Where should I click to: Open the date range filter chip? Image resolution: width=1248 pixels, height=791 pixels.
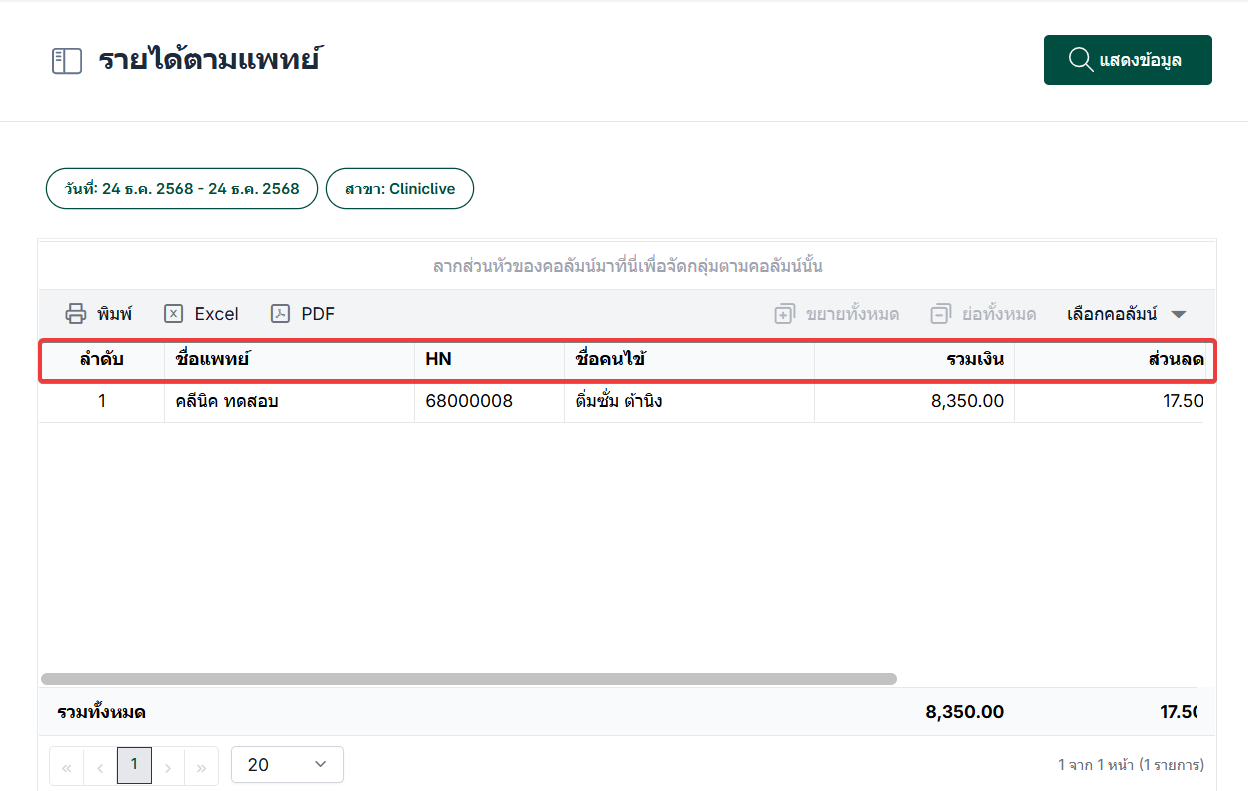click(182, 189)
